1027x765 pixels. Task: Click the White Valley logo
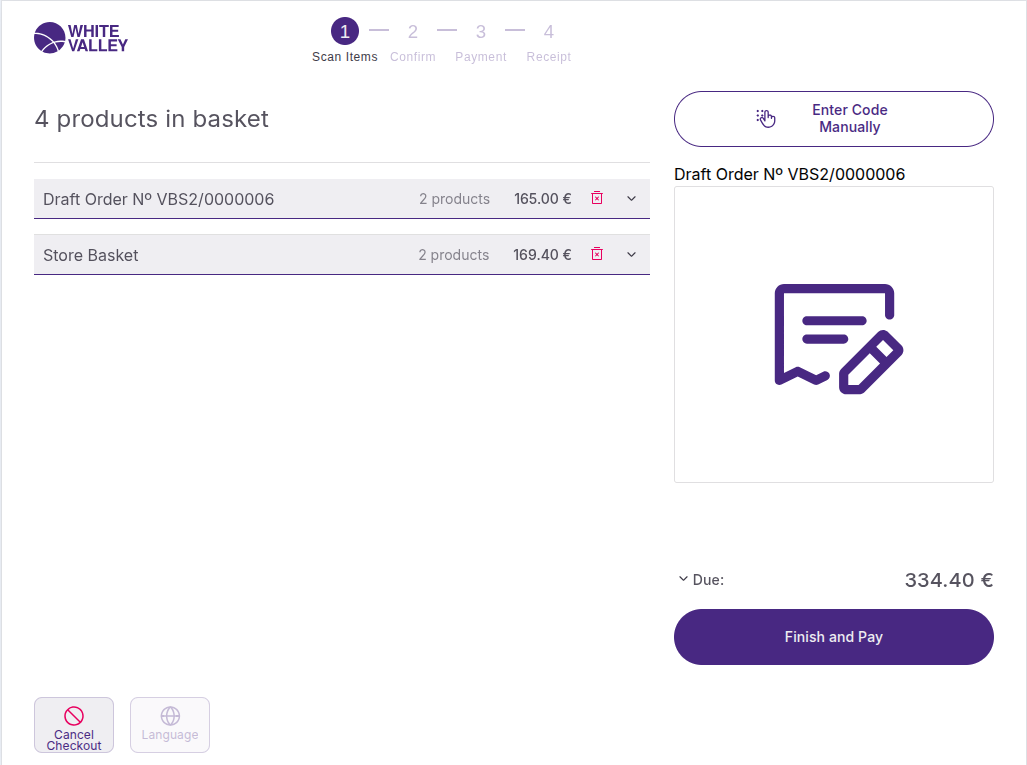(x=81, y=38)
